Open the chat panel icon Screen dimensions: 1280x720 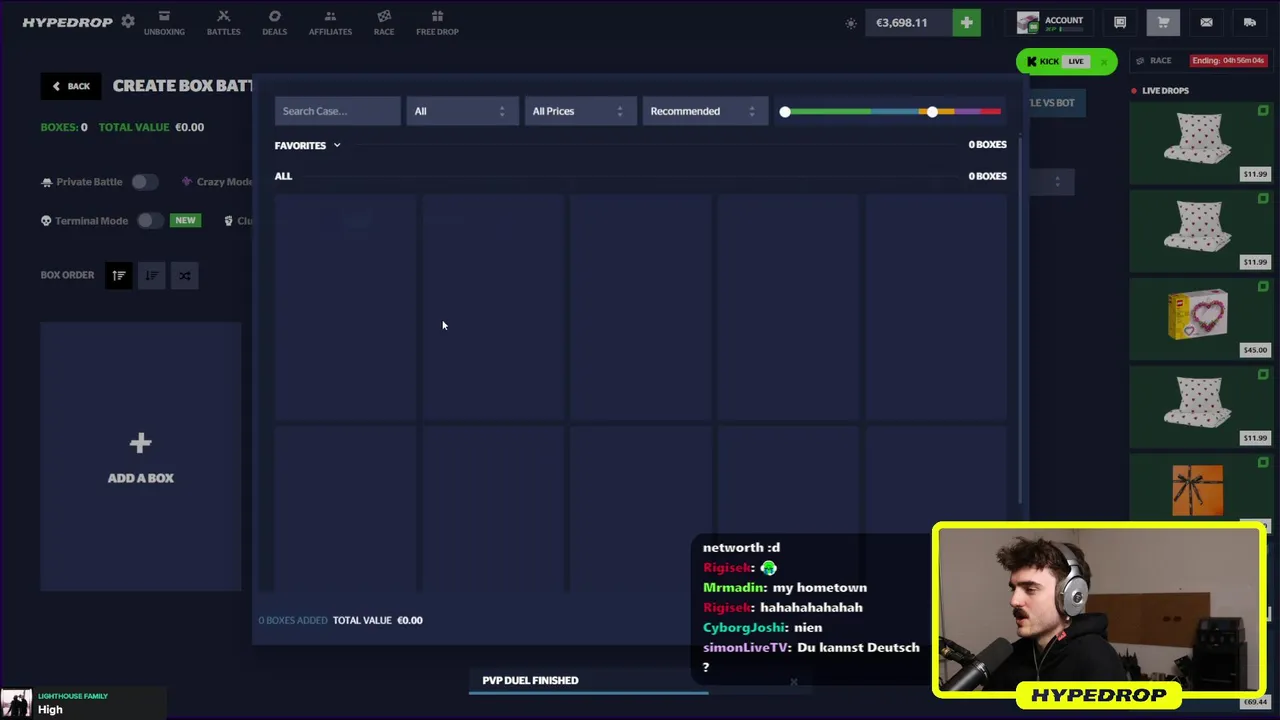pyautogui.click(x=1120, y=22)
